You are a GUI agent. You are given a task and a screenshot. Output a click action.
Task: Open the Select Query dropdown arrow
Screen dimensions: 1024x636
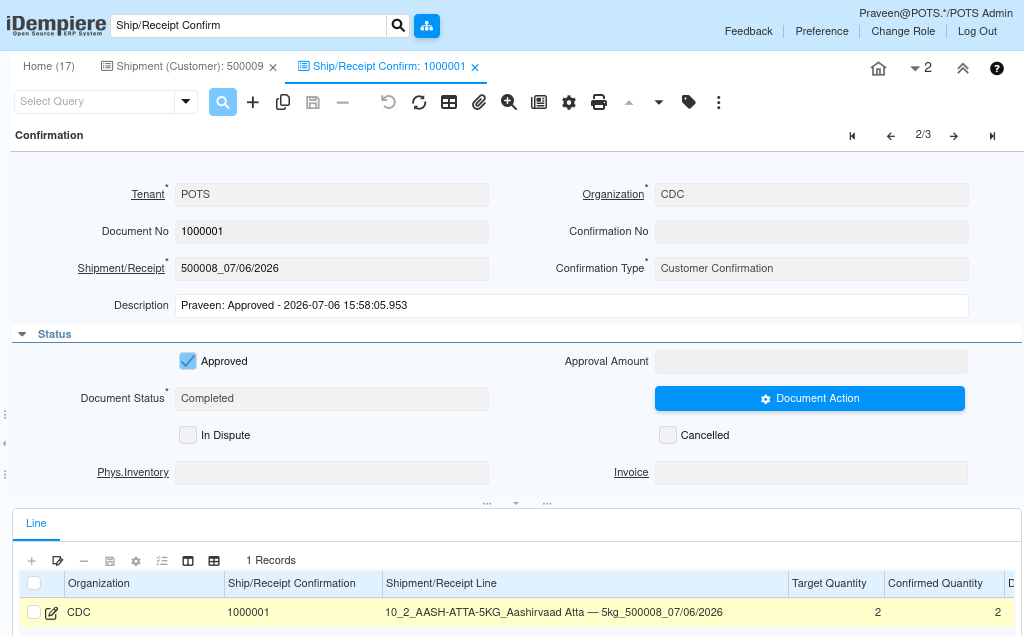click(185, 102)
